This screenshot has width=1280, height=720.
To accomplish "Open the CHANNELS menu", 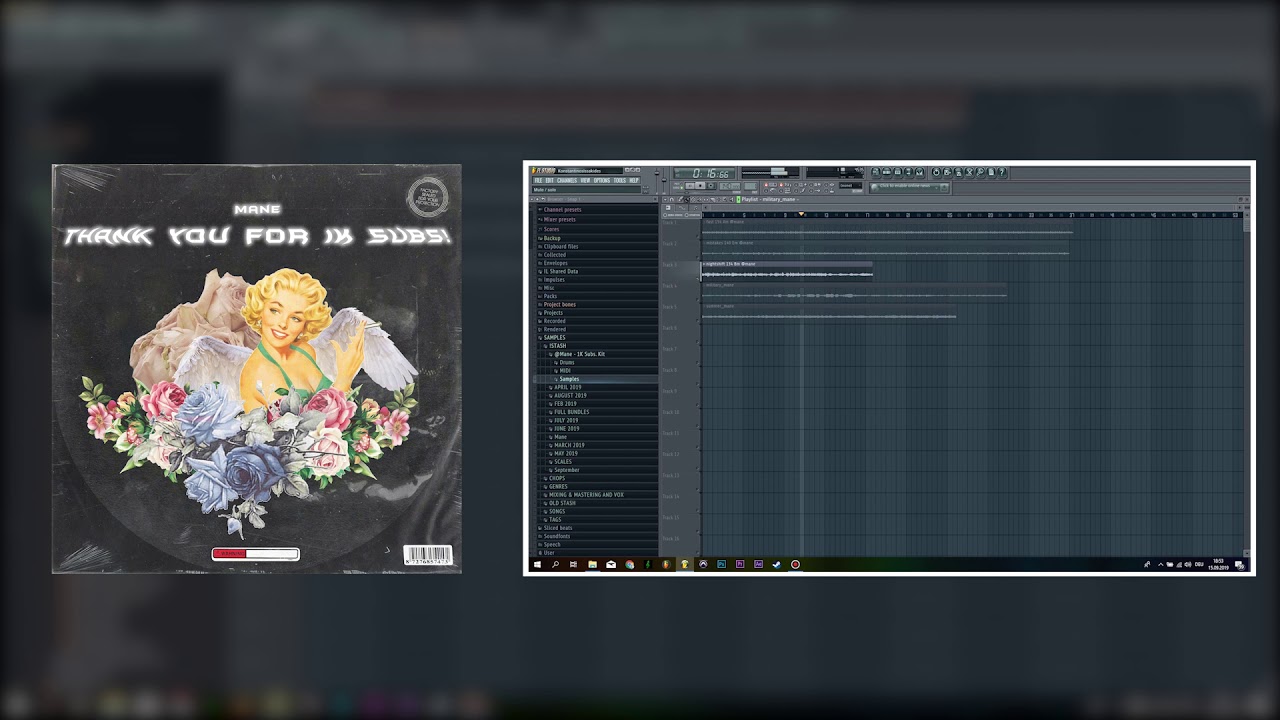I will pos(567,180).
